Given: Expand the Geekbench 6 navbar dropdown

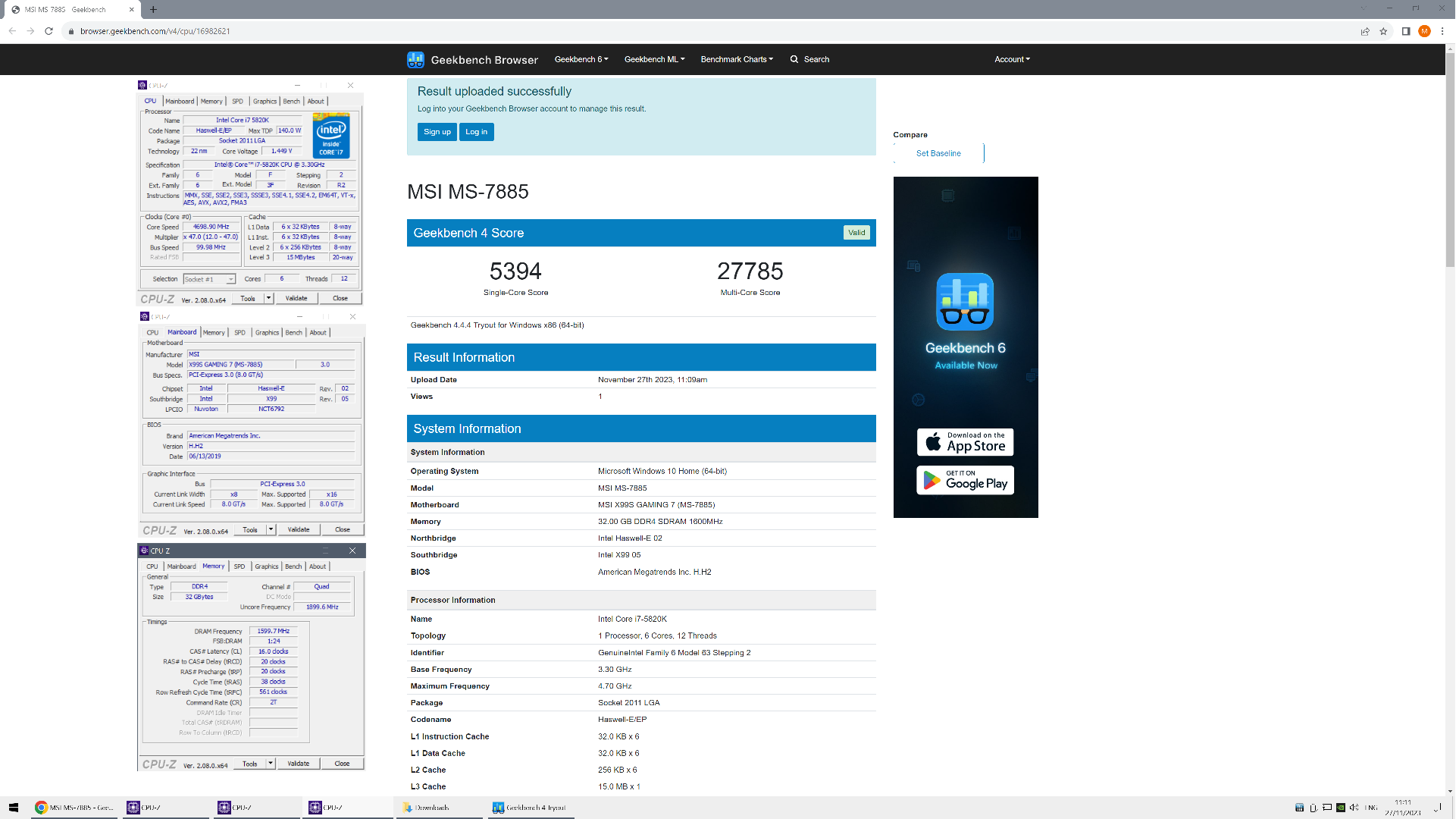Looking at the screenshot, I should tap(581, 59).
